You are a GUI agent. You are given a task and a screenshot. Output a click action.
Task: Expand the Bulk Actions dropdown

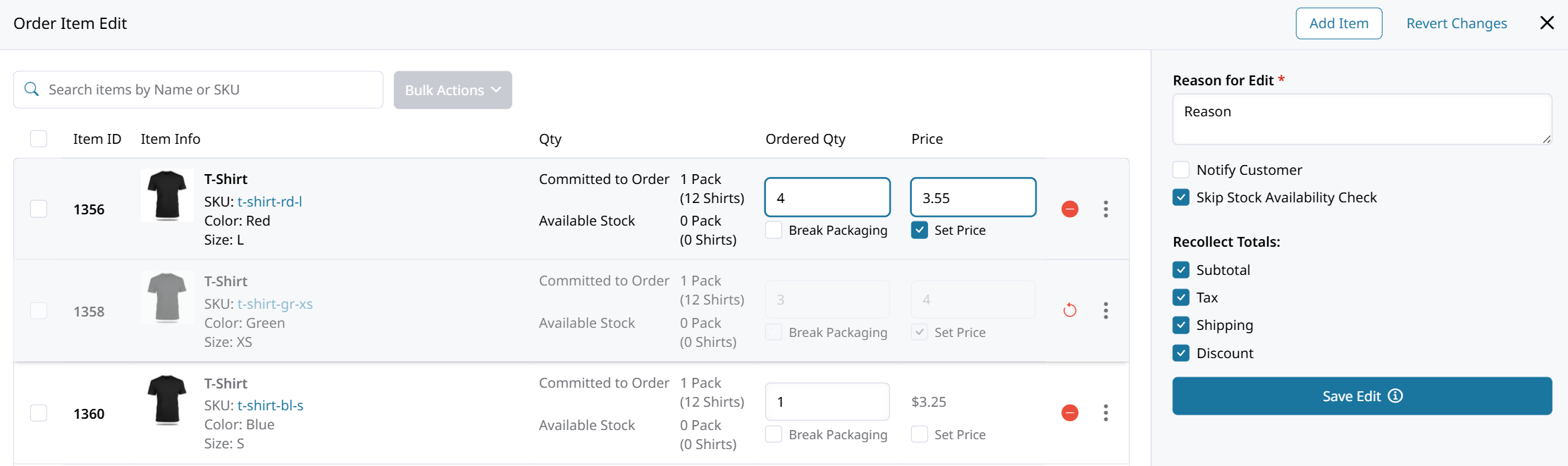(x=452, y=90)
